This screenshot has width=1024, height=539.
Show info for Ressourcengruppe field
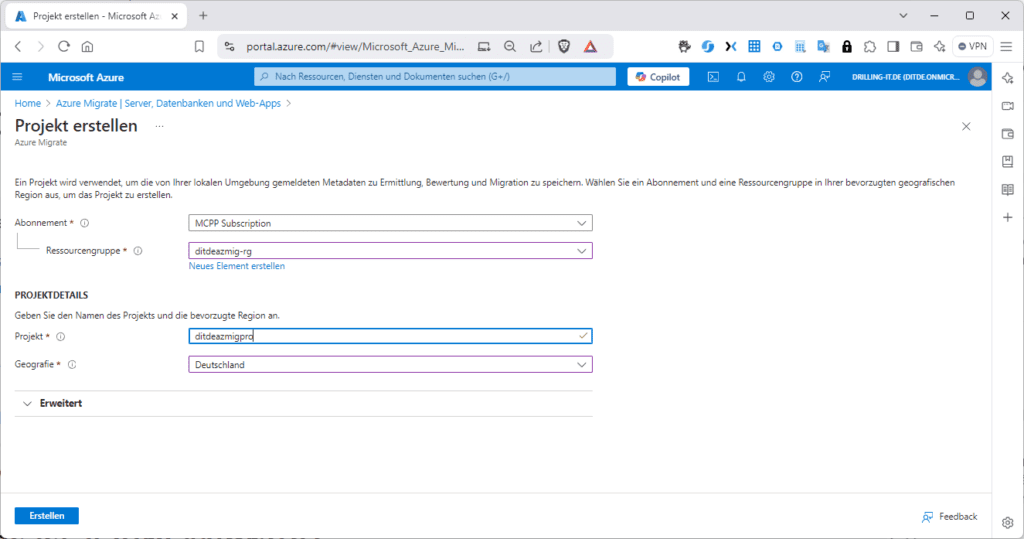point(138,251)
